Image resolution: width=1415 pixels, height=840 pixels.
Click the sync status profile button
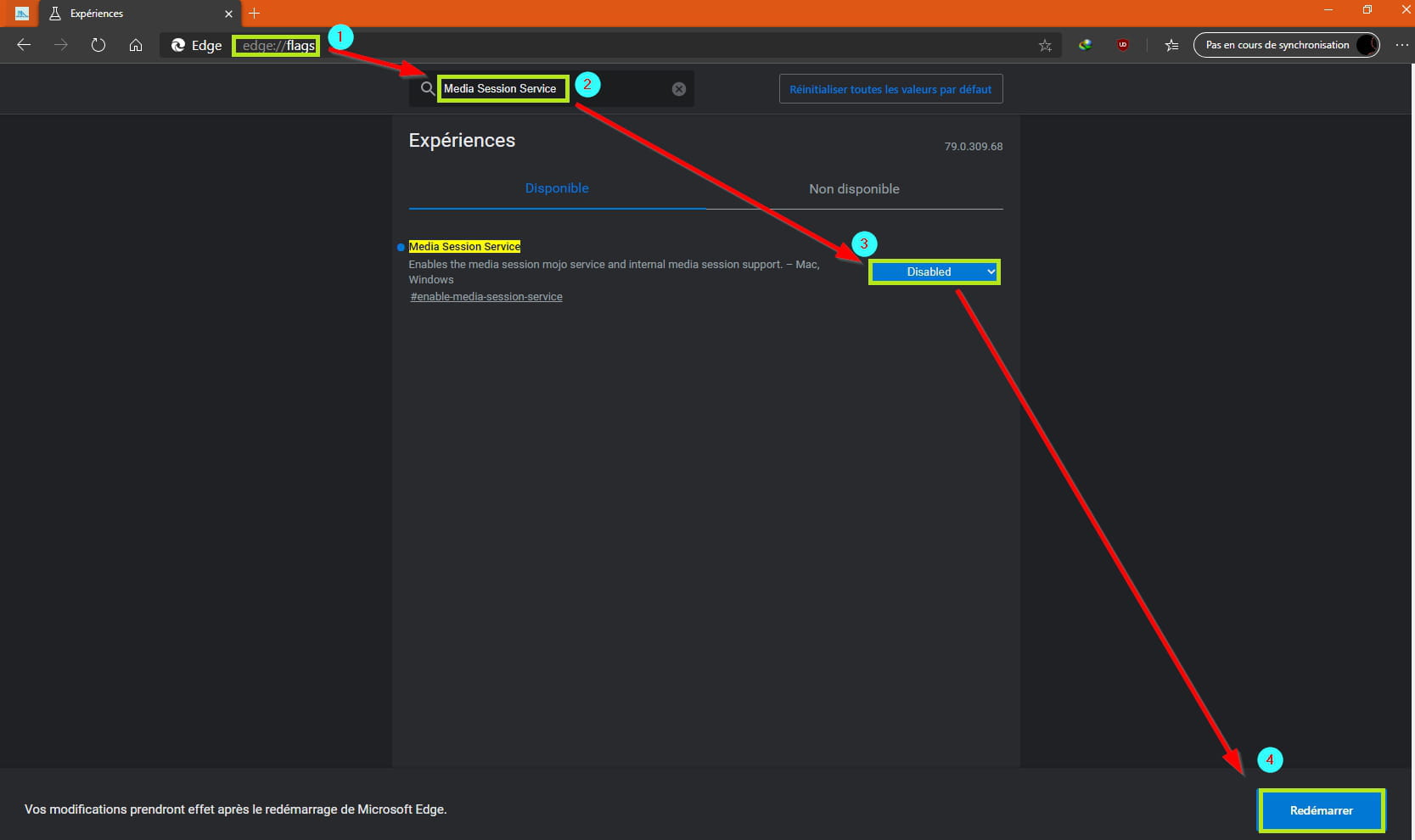1286,45
